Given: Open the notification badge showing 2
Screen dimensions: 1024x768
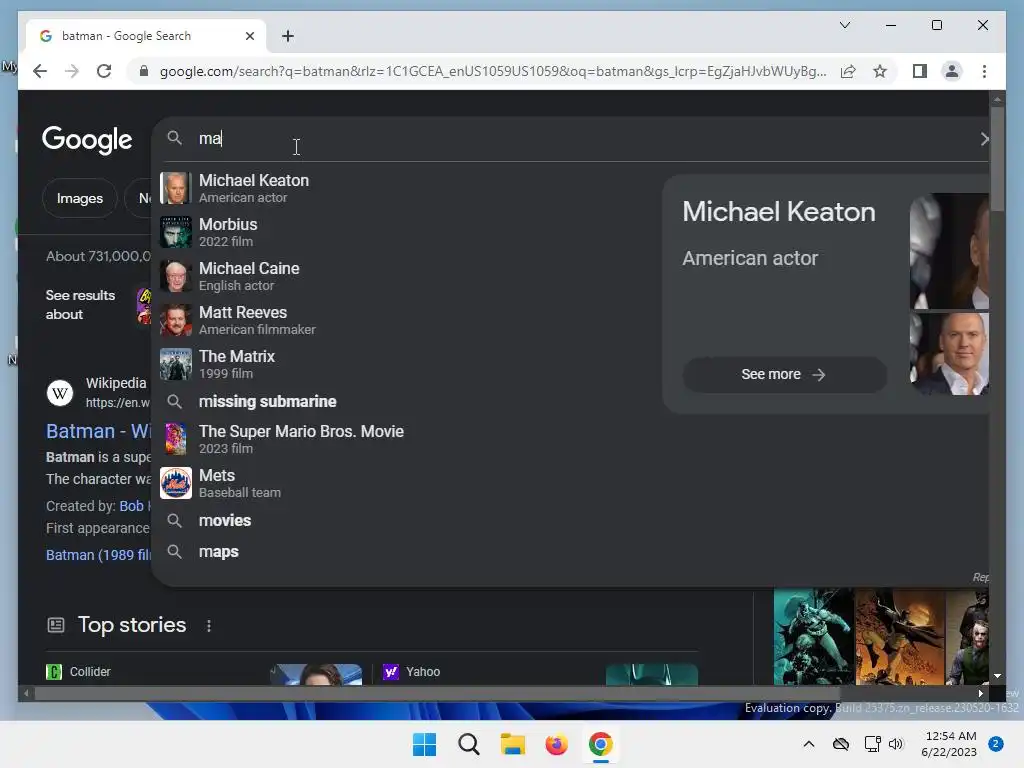Looking at the screenshot, I should coord(996,744).
